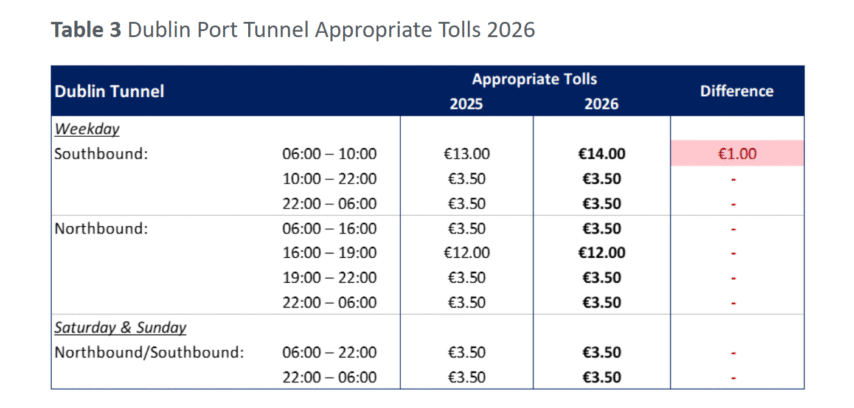
Task: Select the 06:00 – 16:00 time slot
Action: 329,228
